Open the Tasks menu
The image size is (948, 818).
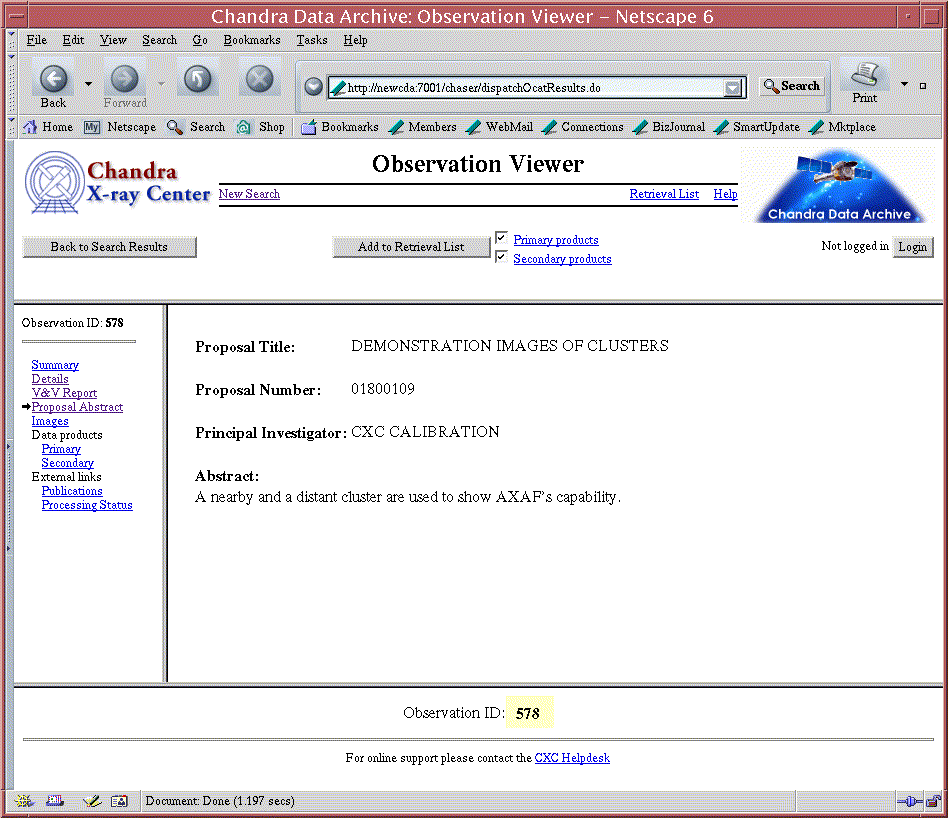(311, 40)
